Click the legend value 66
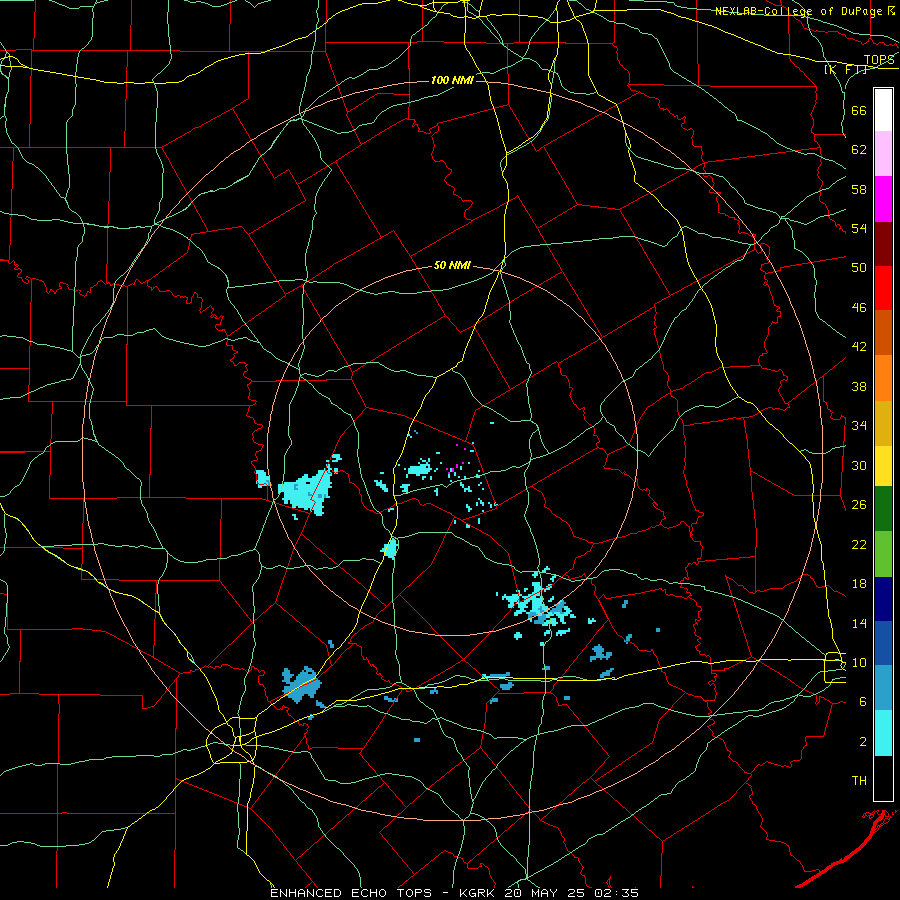Viewport: 900px width, 900px height. pyautogui.click(x=859, y=110)
